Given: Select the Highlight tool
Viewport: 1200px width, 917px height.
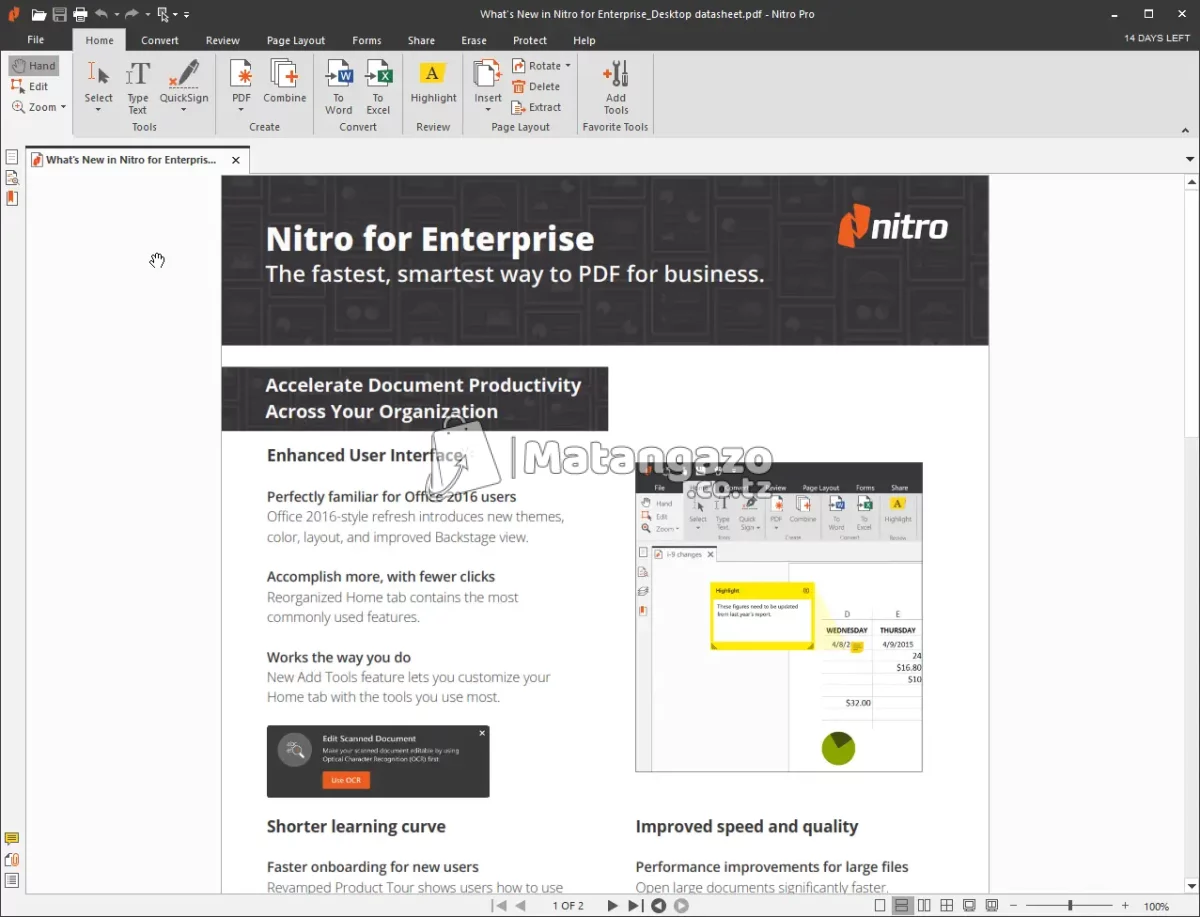Looking at the screenshot, I should [433, 85].
